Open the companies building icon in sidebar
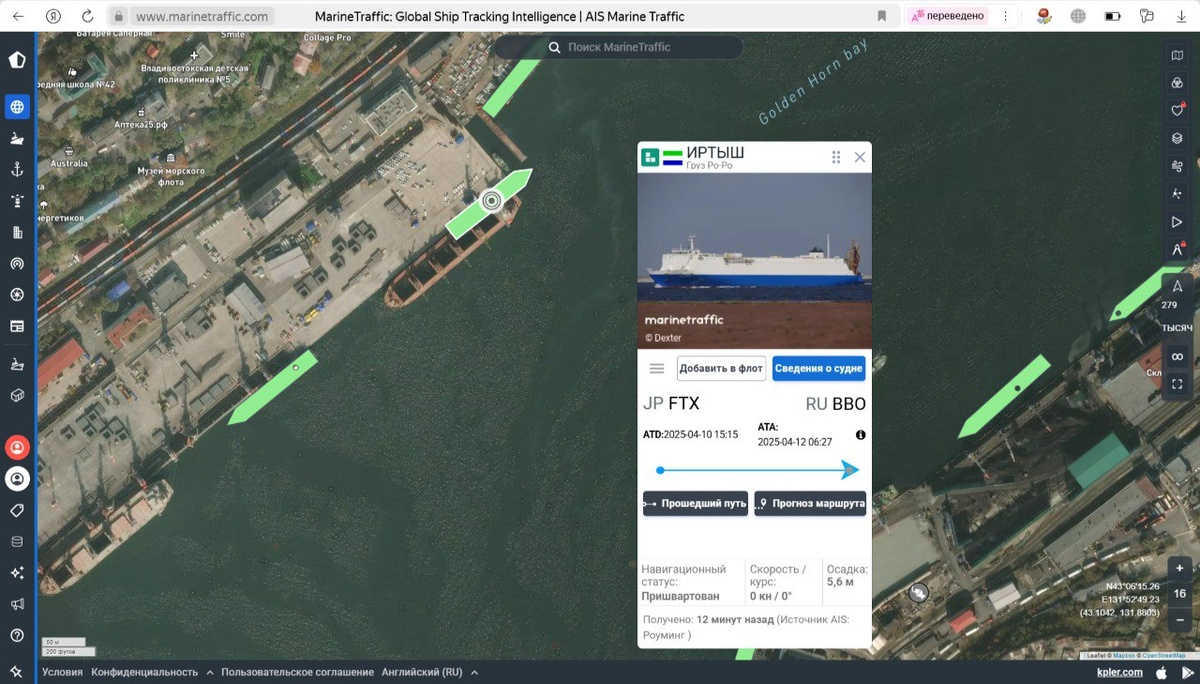Viewport: 1200px width, 684px height. click(x=16, y=233)
